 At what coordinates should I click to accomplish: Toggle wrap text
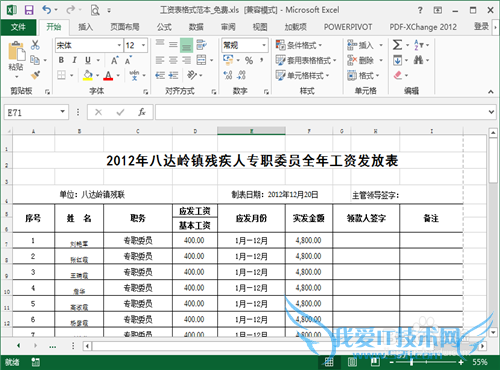[x=202, y=44]
